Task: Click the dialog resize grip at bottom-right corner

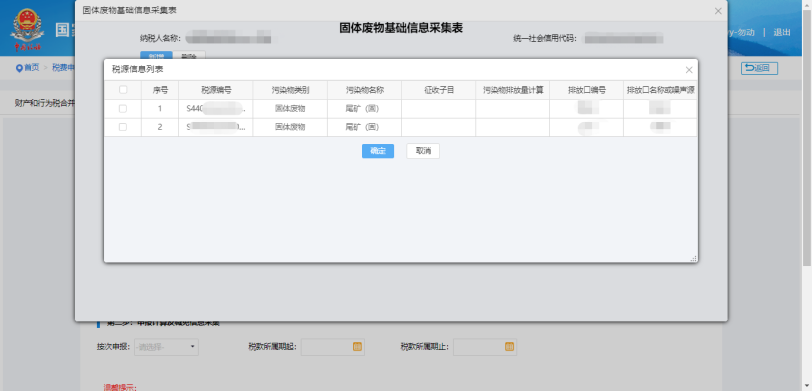Action: (x=693, y=258)
